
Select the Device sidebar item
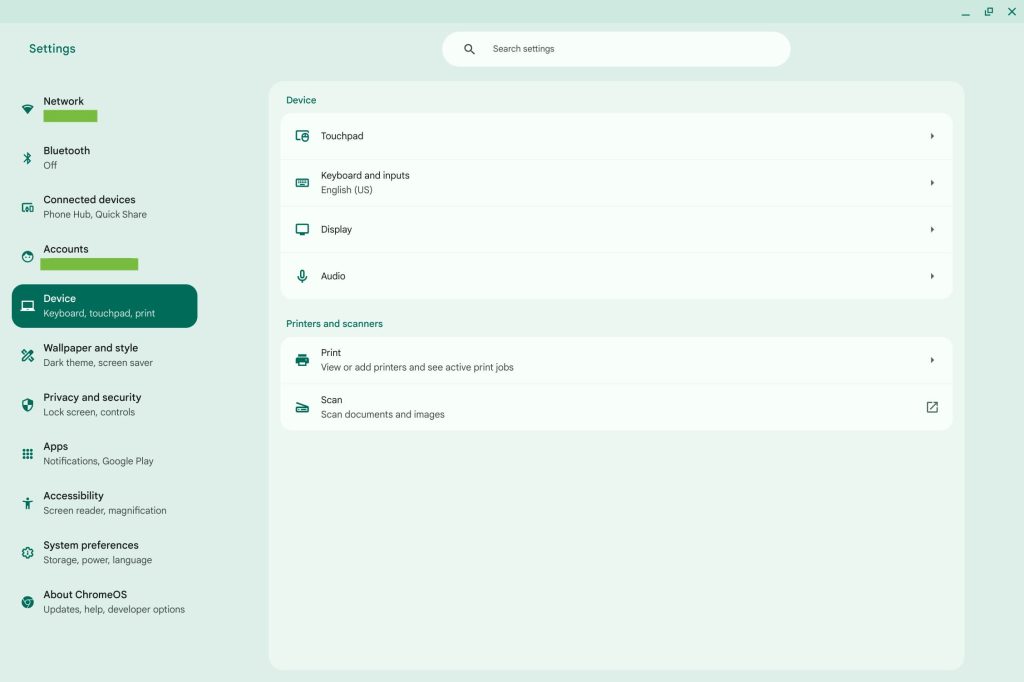click(104, 306)
